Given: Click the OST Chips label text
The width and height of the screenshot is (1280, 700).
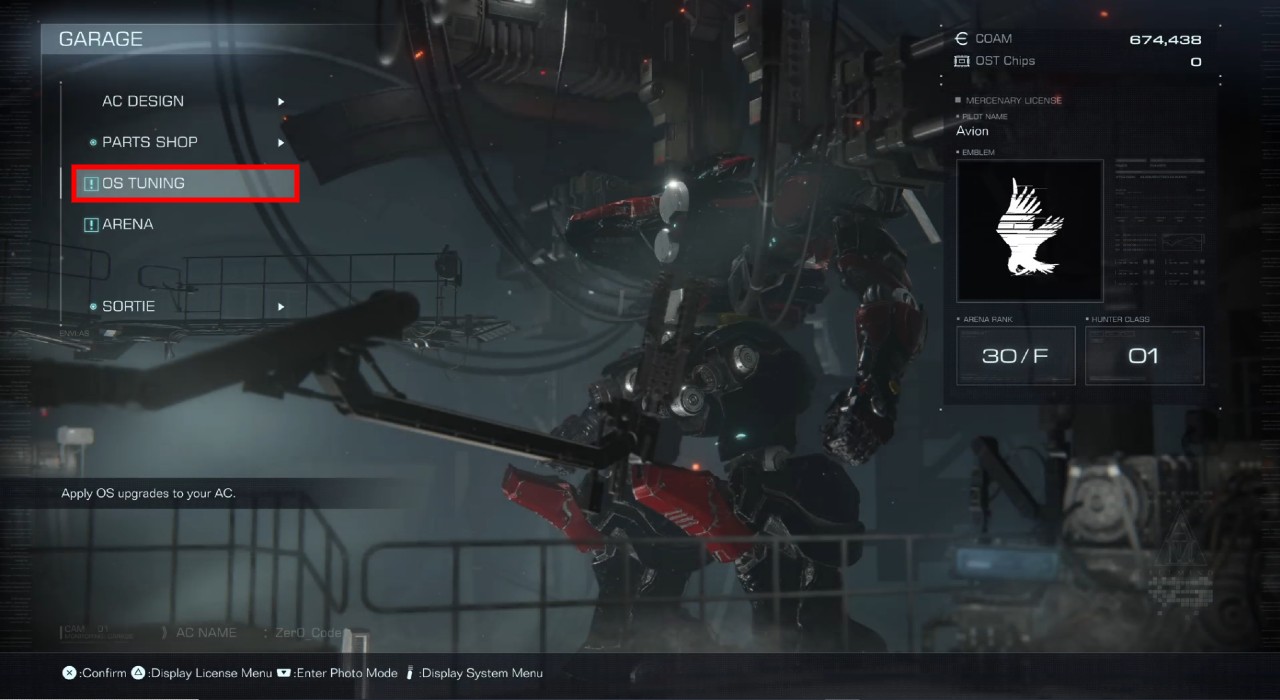Looking at the screenshot, I should point(1005,61).
